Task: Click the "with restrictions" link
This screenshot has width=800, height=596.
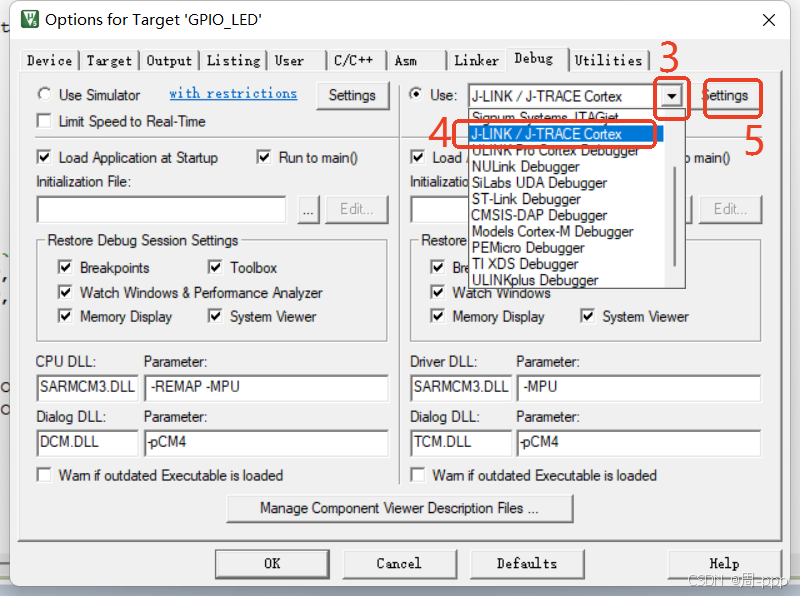Action: point(233,94)
